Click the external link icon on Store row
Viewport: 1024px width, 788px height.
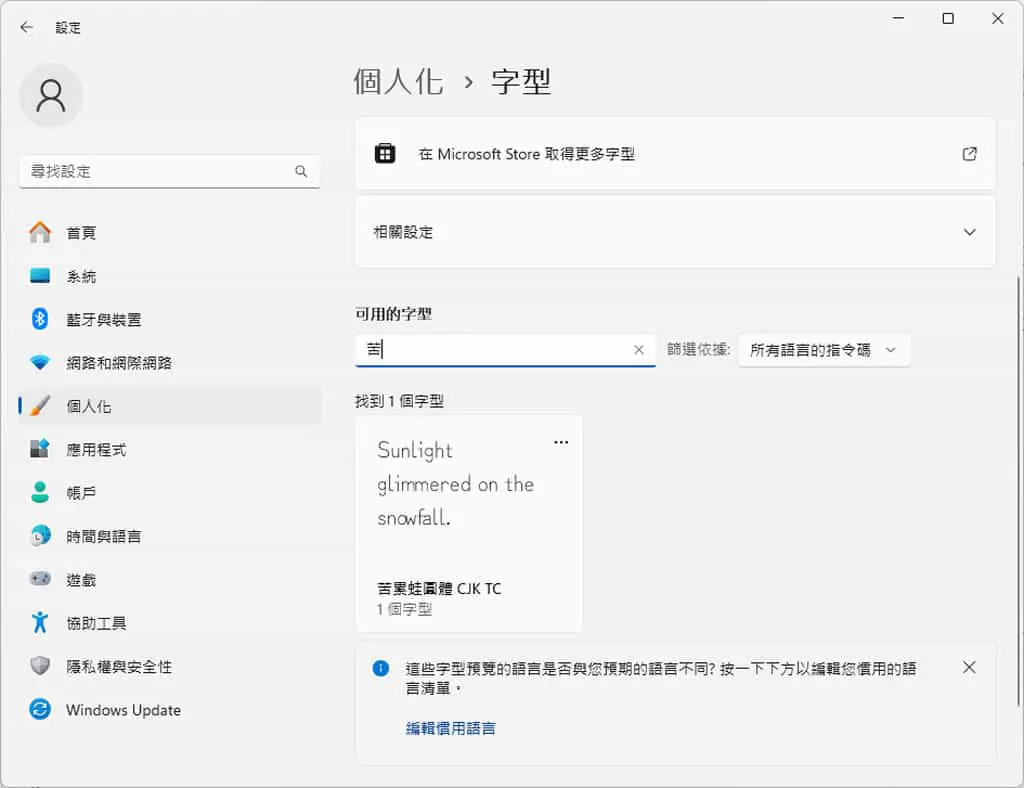pos(970,153)
